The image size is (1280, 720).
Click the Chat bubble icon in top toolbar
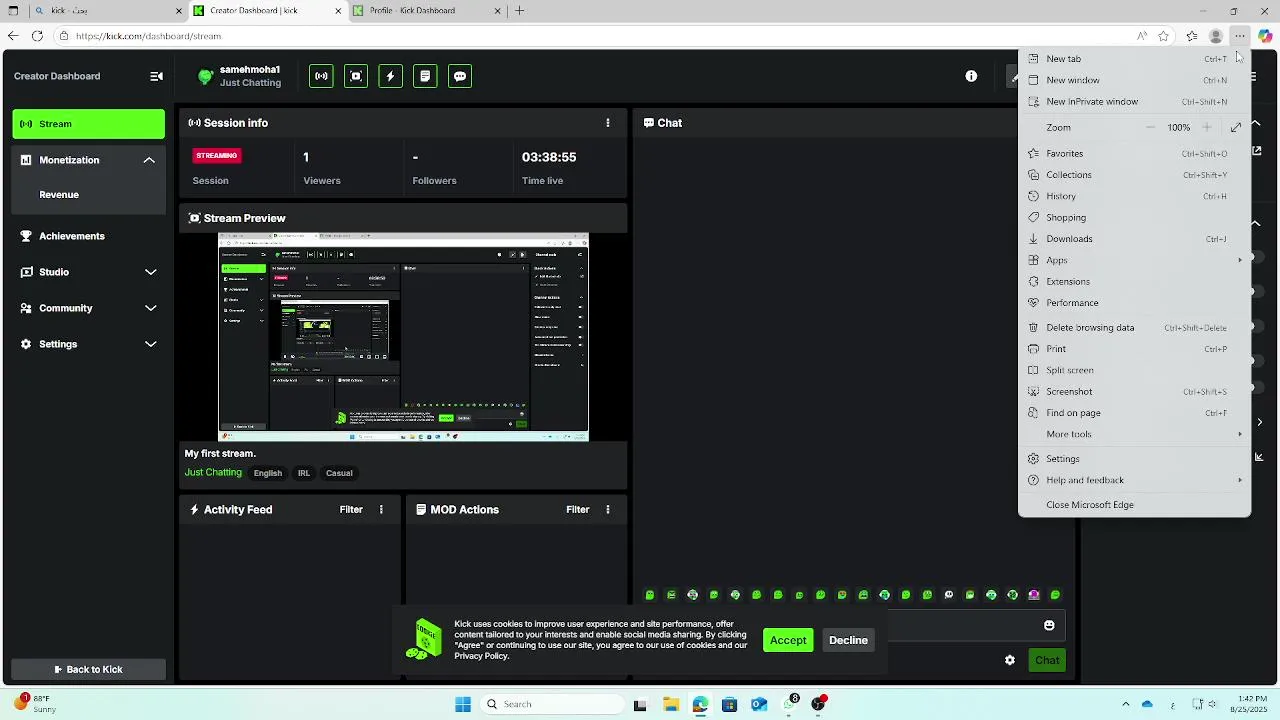(460, 76)
